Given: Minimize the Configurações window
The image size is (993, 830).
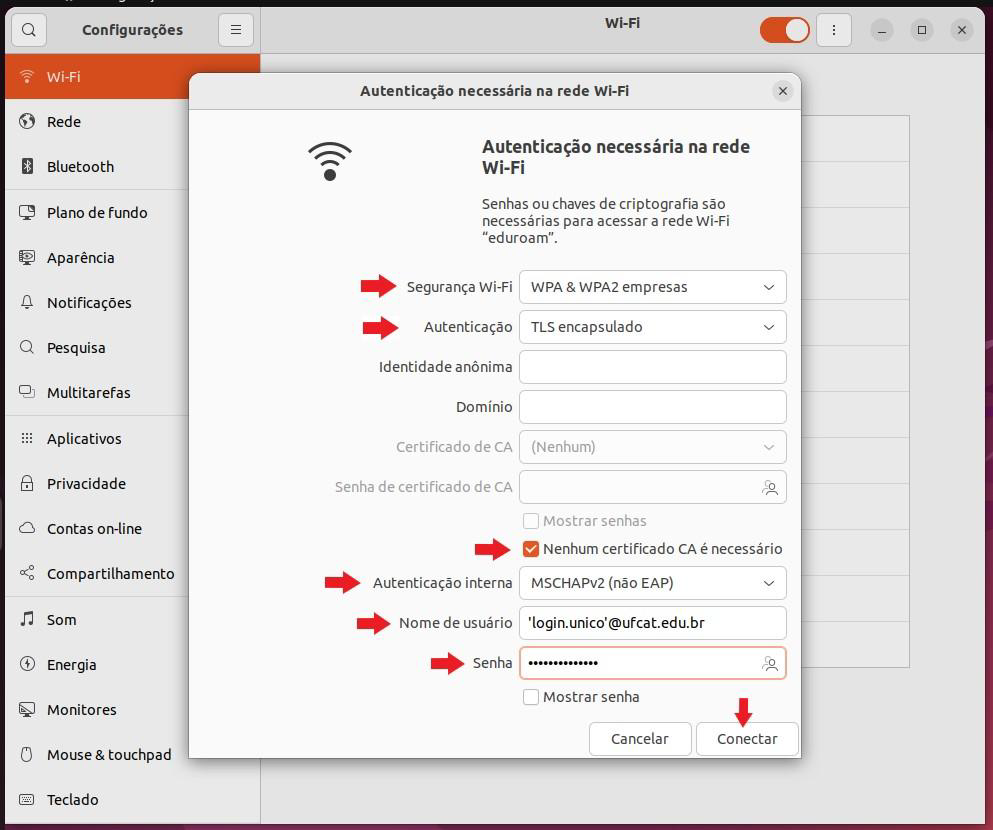Looking at the screenshot, I should (x=882, y=30).
